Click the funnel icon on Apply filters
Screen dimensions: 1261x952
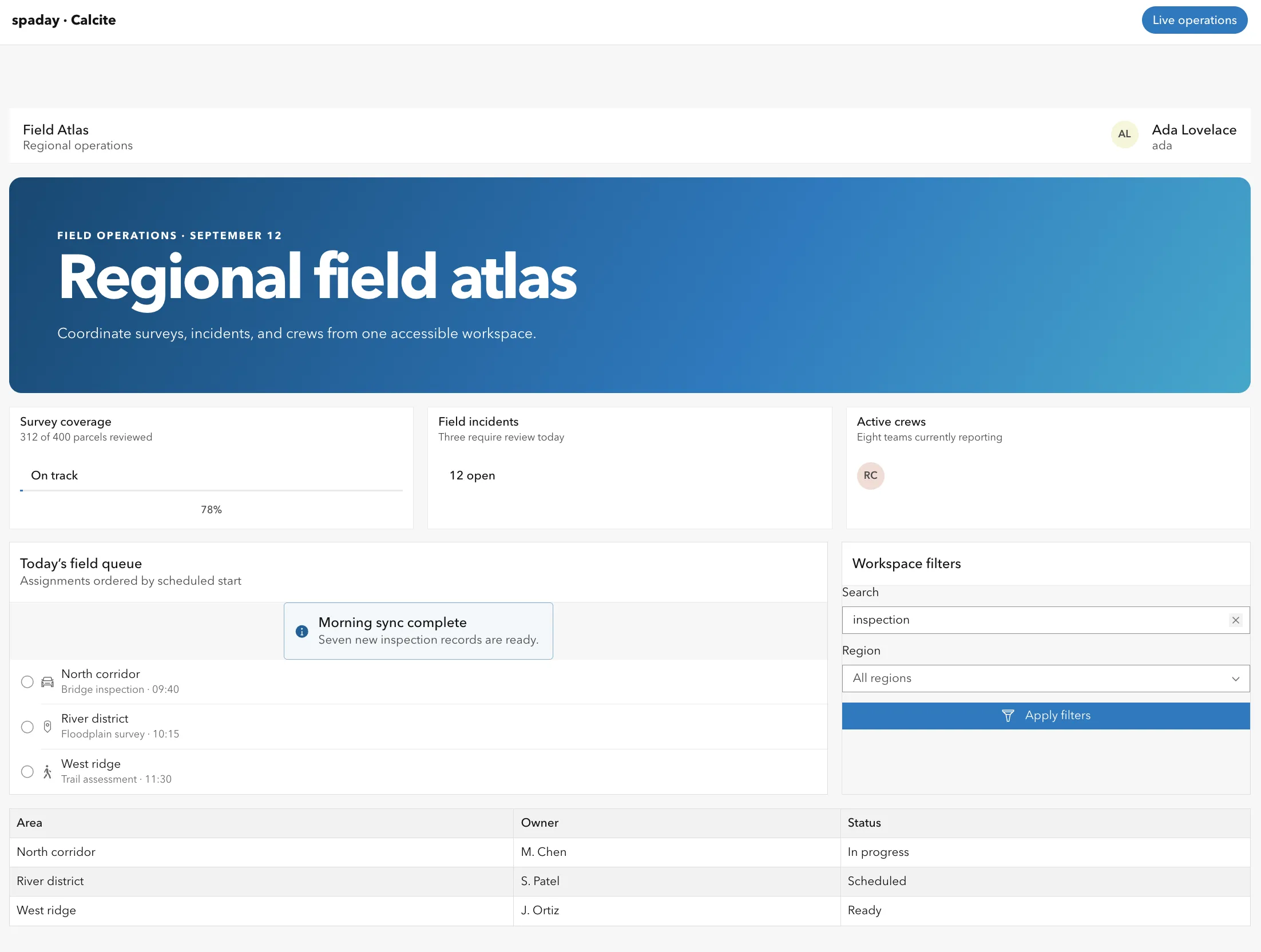[x=1008, y=716]
